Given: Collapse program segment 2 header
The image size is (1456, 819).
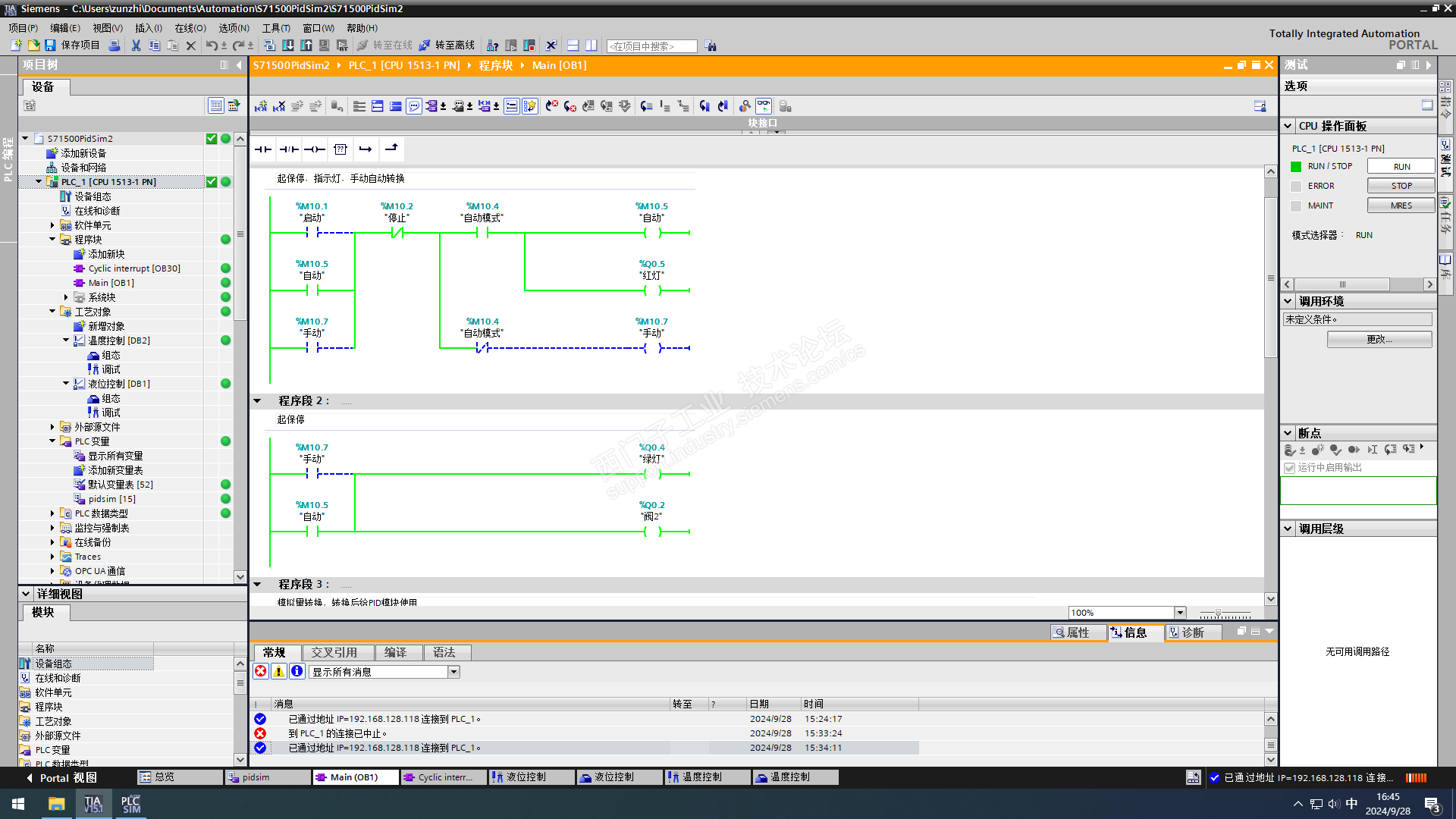Looking at the screenshot, I should point(257,400).
